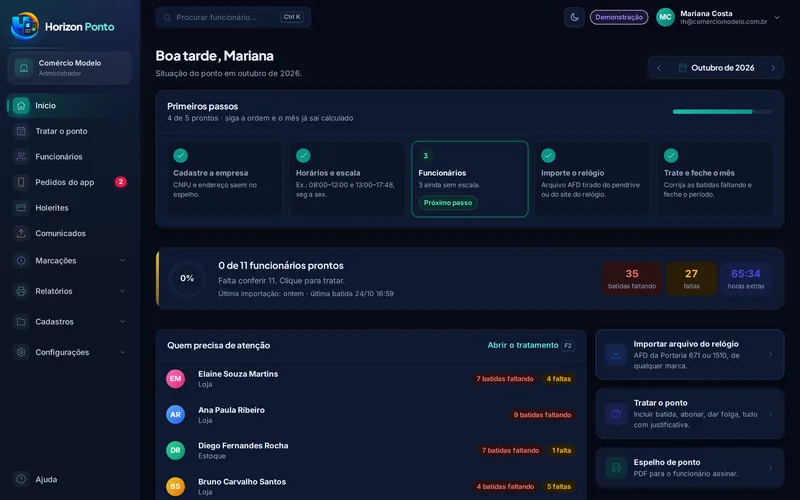
Task: Click the checkmark on Trate e feche o mês
Action: click(671, 156)
